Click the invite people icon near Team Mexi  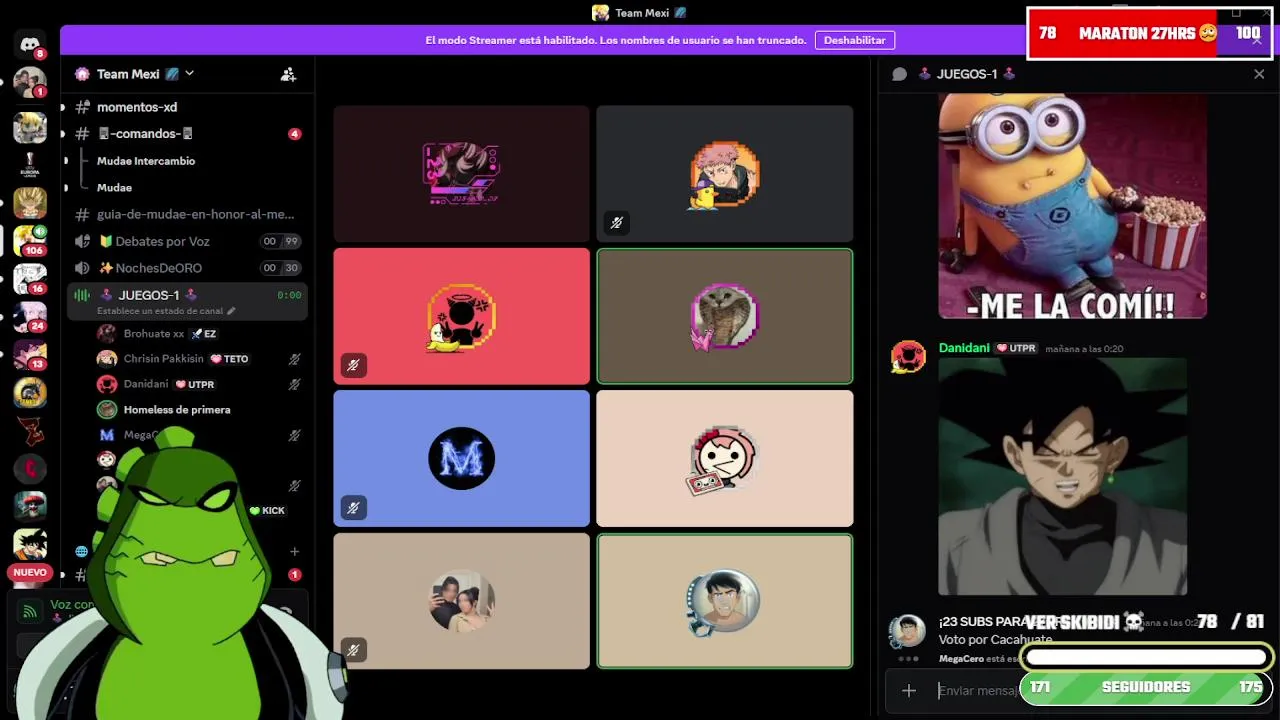click(x=288, y=74)
